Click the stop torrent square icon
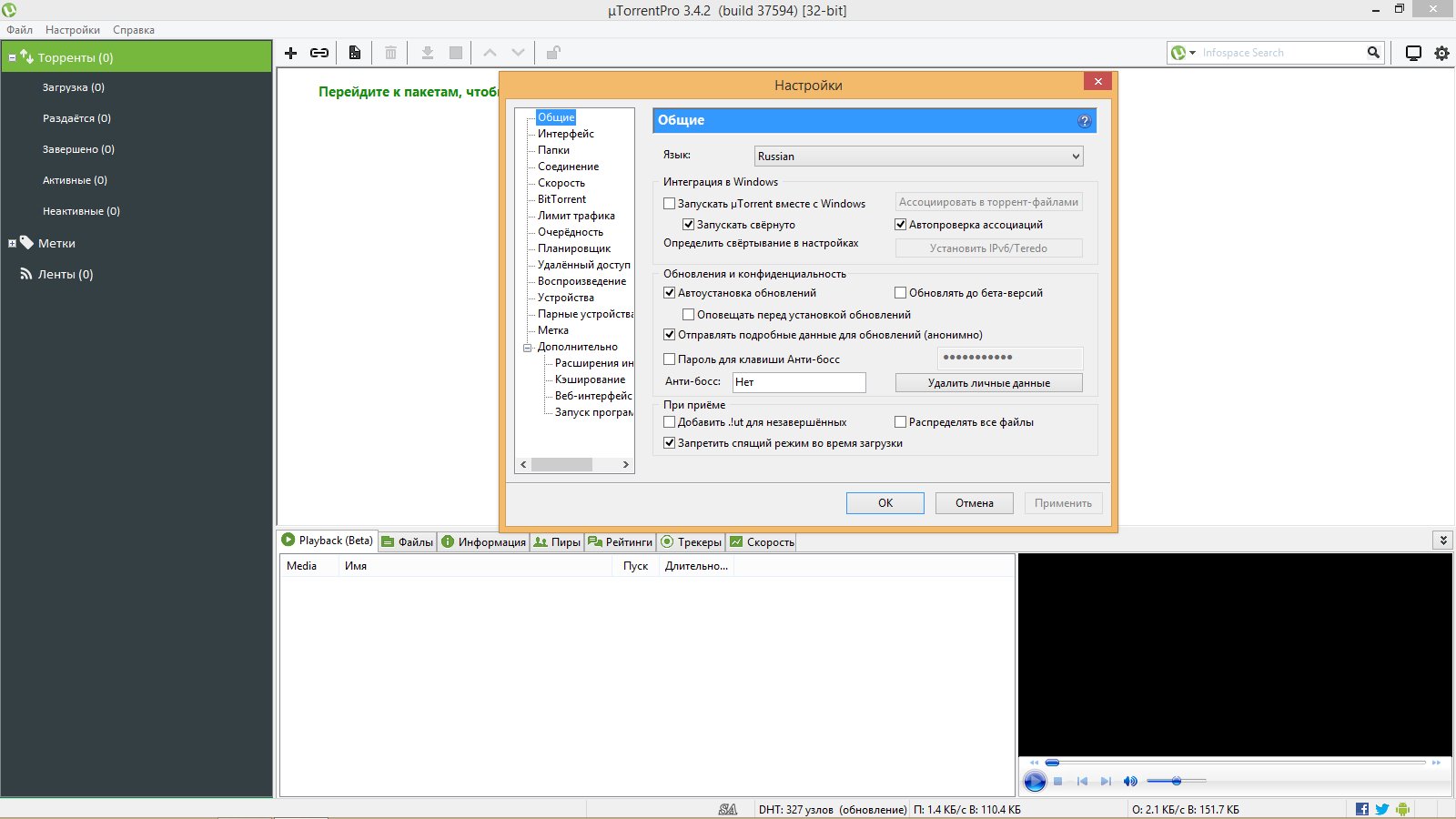 pyautogui.click(x=456, y=53)
